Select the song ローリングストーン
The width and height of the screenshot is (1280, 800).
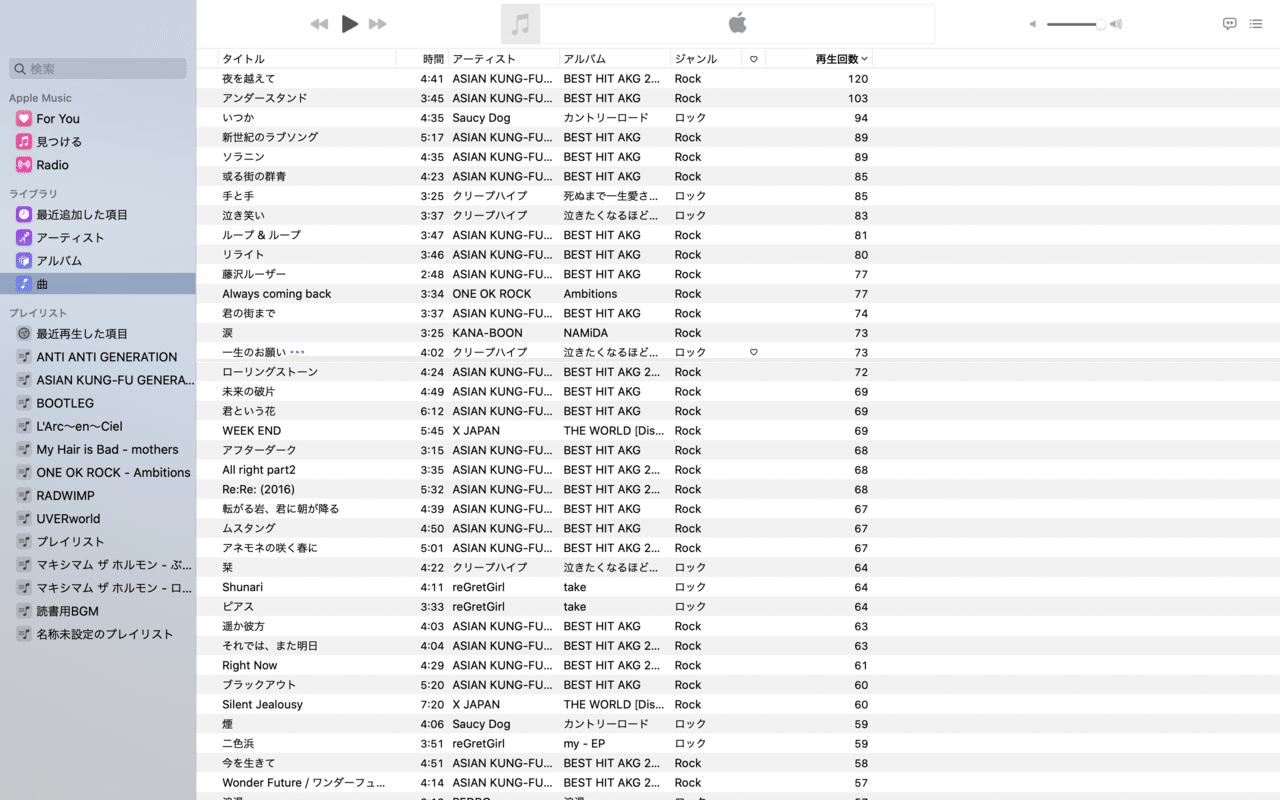(x=270, y=372)
